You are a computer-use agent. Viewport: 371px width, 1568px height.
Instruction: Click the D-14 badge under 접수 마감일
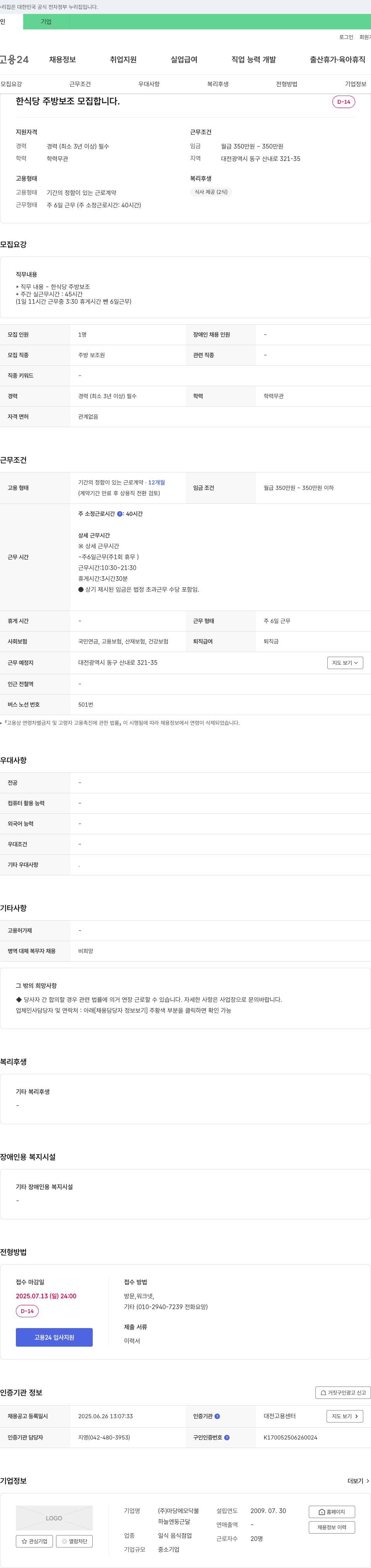tap(27, 1311)
